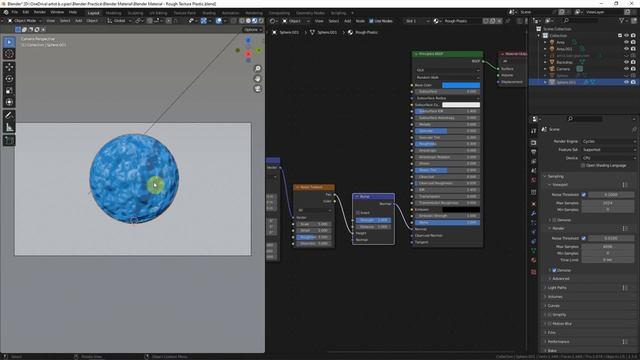Toggle camera view icon in viewport
This screenshot has height=360, width=640.
pos(258,89)
